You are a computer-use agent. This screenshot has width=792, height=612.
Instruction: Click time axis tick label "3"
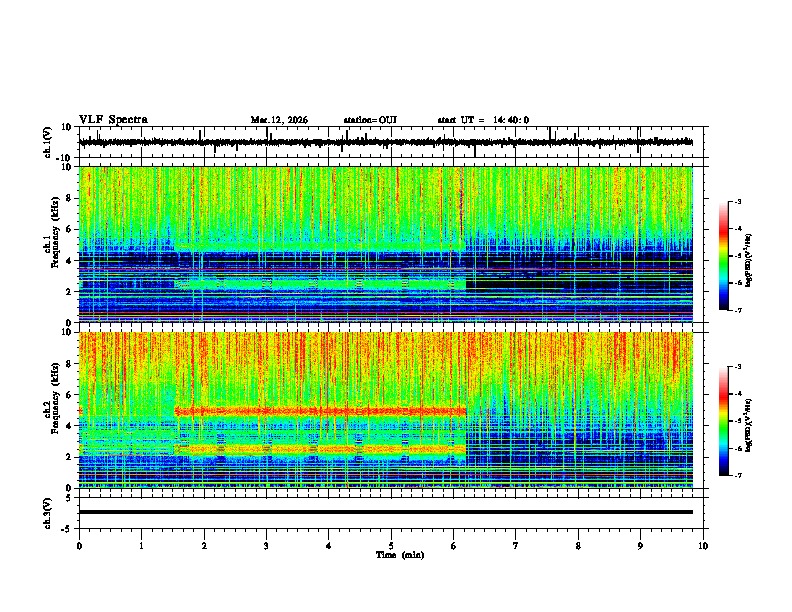click(266, 546)
